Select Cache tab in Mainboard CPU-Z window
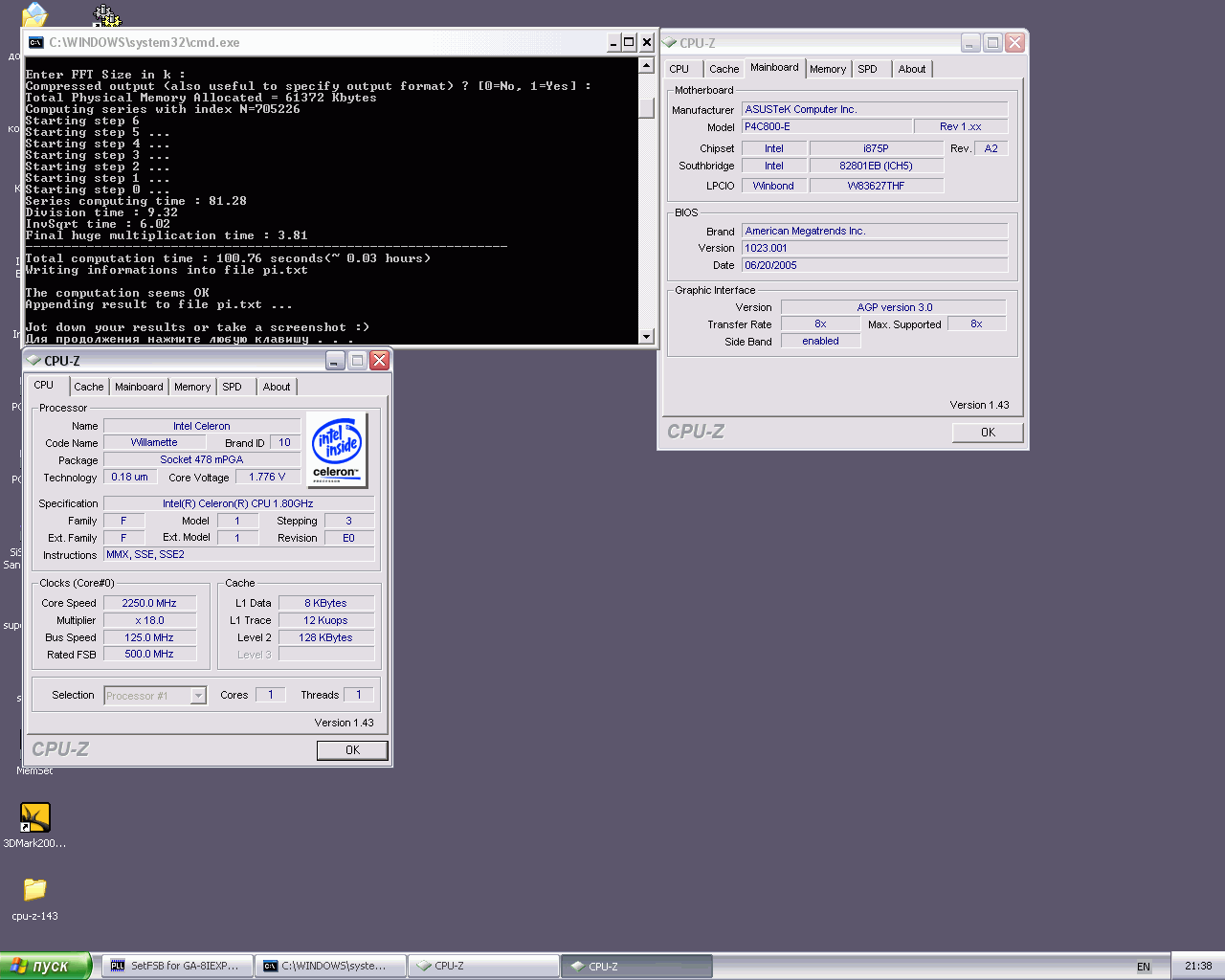Image resolution: width=1225 pixels, height=980 pixels. [724, 69]
